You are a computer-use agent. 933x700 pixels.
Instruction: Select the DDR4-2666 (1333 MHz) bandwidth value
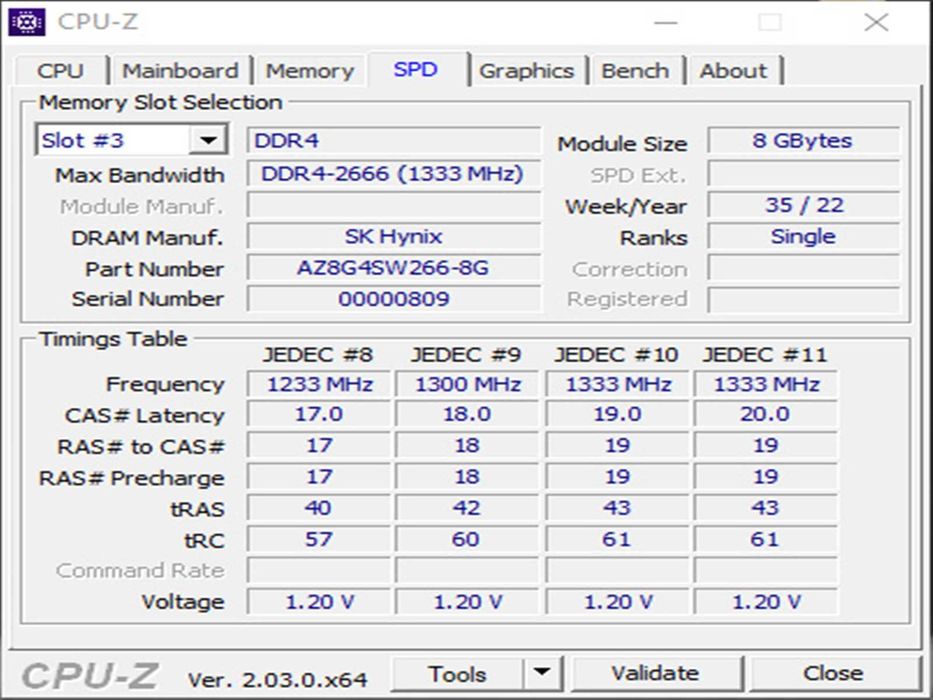394,174
